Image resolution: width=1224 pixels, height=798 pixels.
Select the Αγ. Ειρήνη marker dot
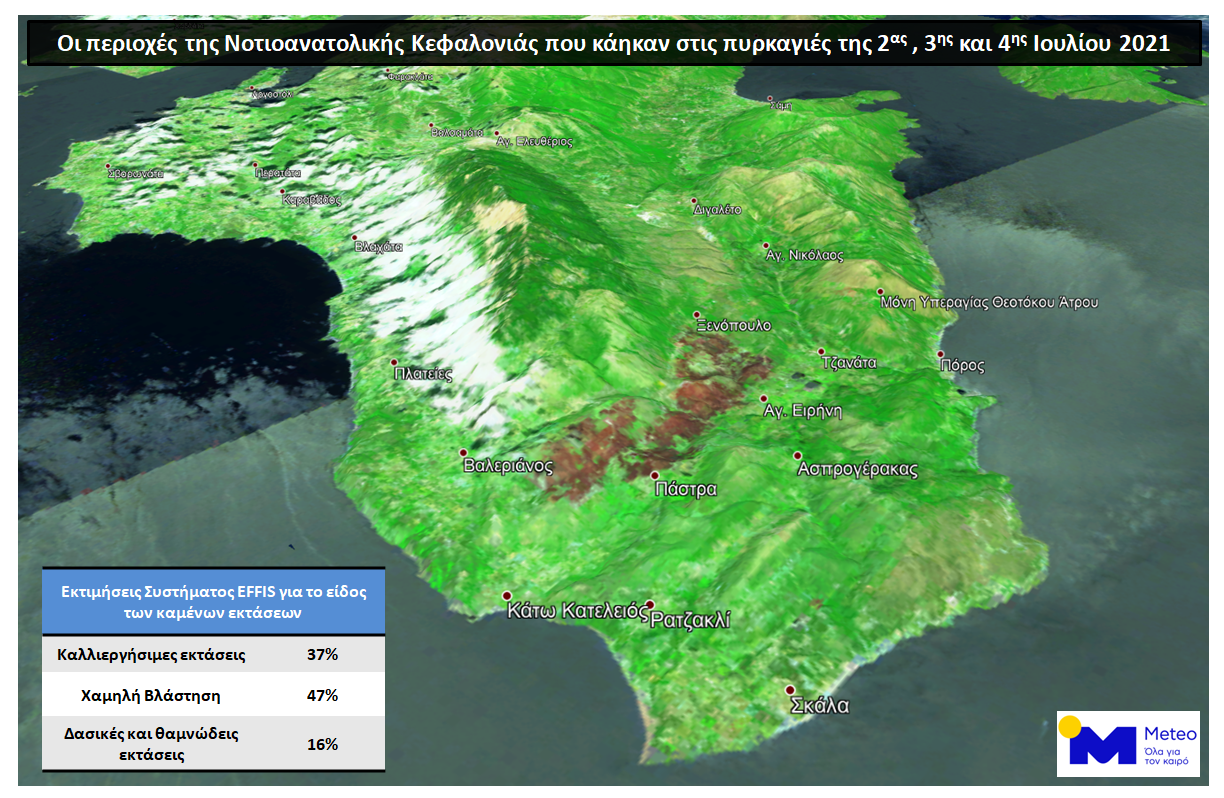tap(765, 398)
